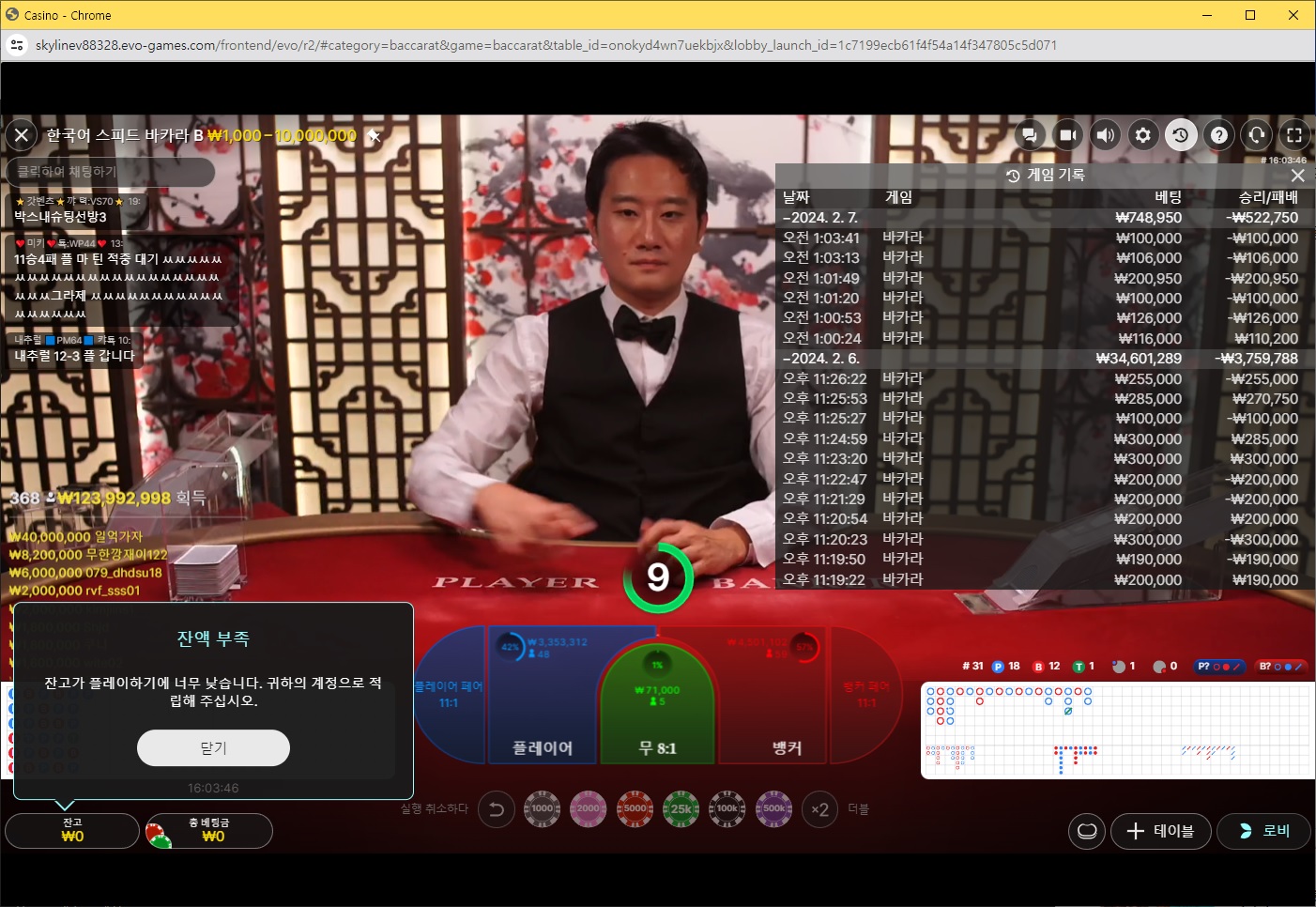Screen dimensions: 1316x907
Task: Open settings gear icon
Action: [x=1143, y=135]
